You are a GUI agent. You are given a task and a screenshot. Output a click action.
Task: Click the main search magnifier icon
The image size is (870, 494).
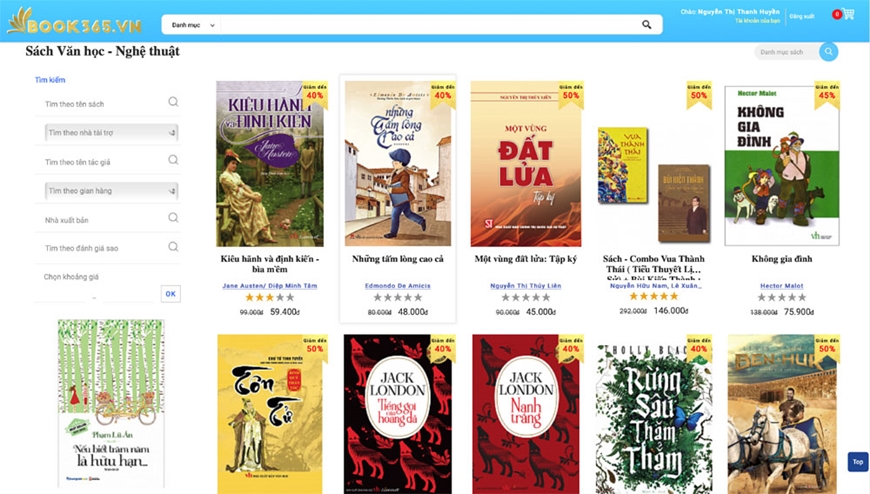tap(646, 24)
